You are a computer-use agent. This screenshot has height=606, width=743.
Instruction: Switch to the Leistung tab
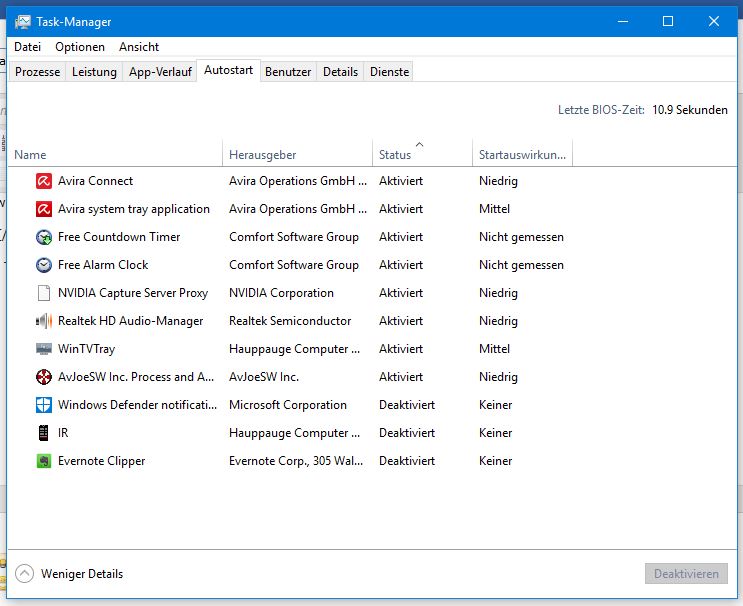[94, 72]
